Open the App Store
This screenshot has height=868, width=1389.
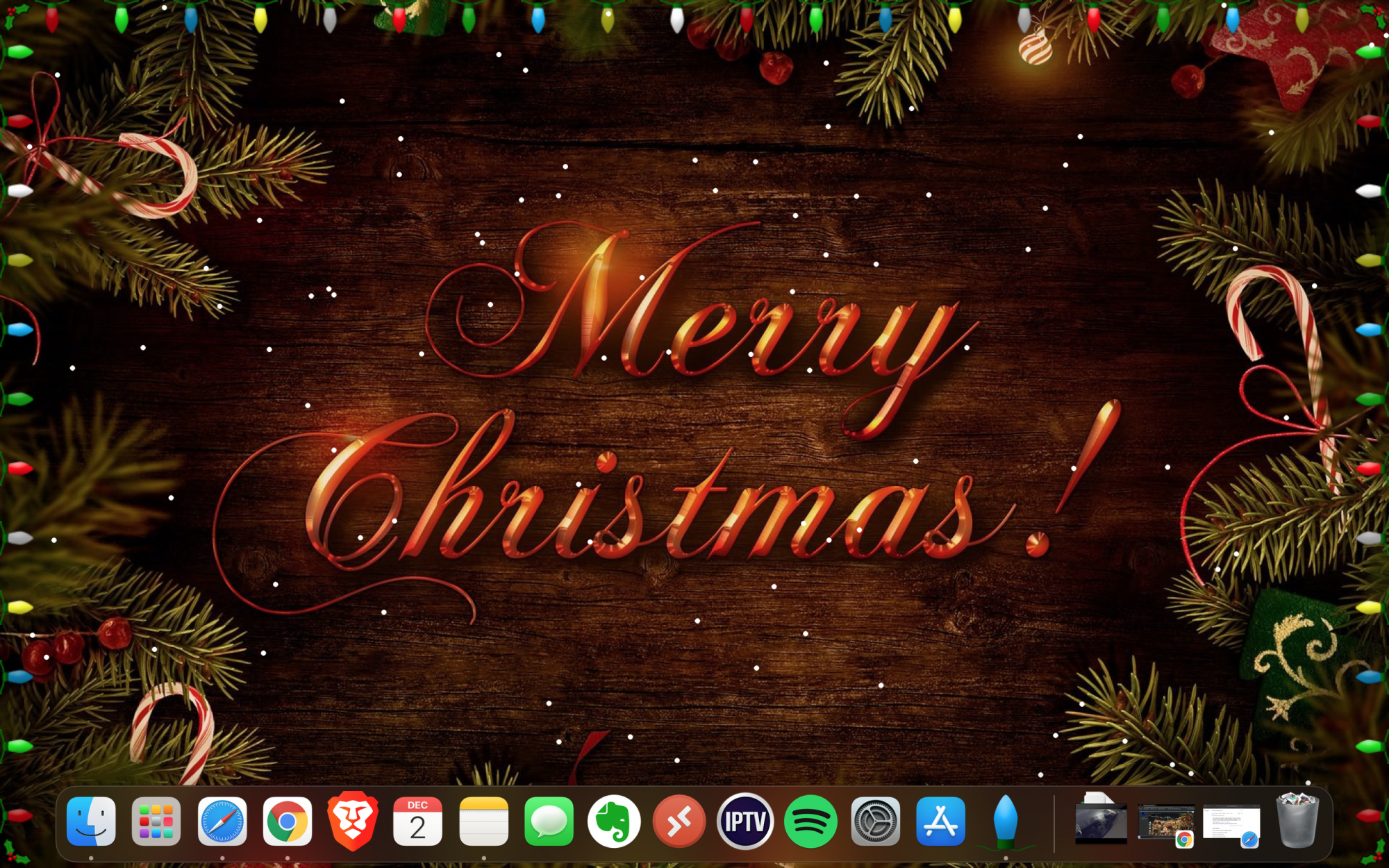[941, 822]
